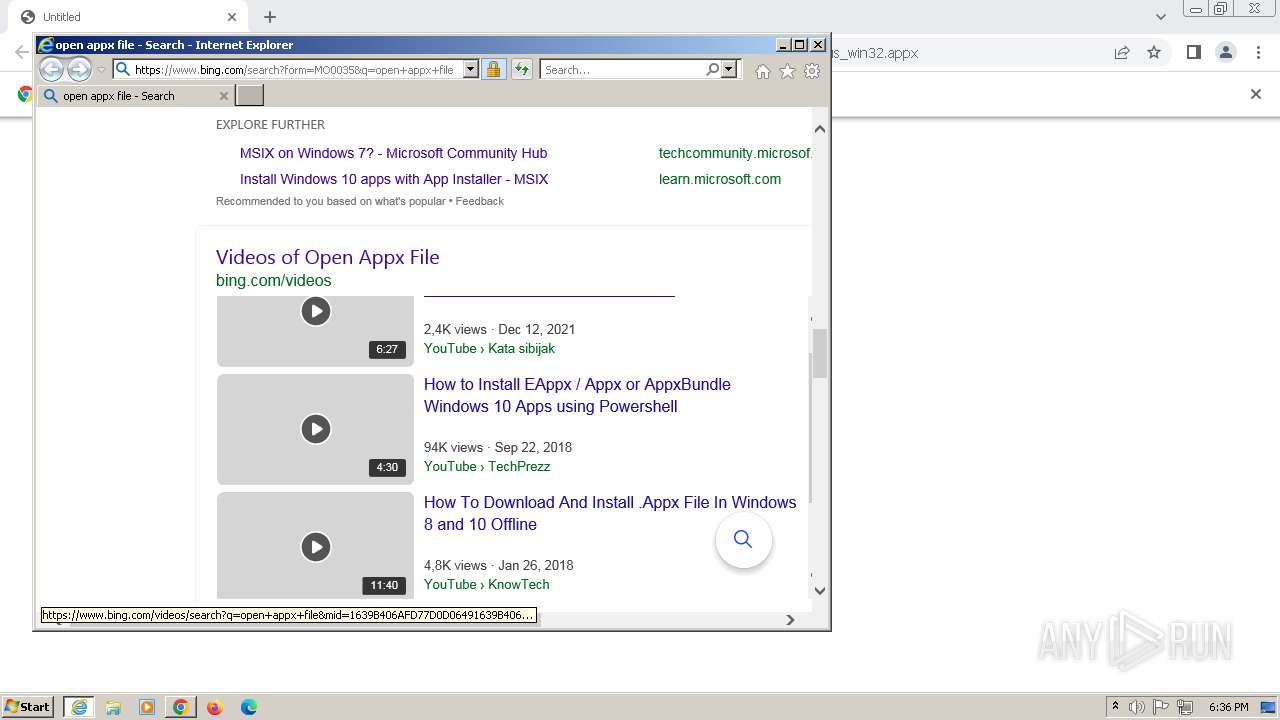
Task: Open Internet Explorer Tools gear
Action: click(x=812, y=71)
